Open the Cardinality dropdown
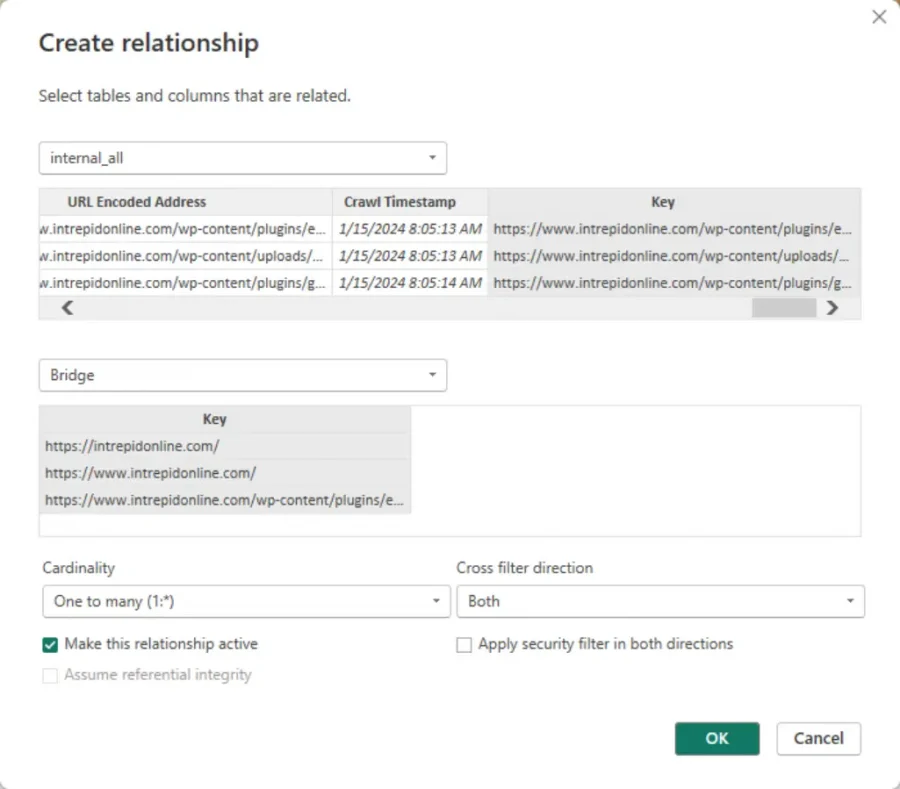 pos(246,601)
